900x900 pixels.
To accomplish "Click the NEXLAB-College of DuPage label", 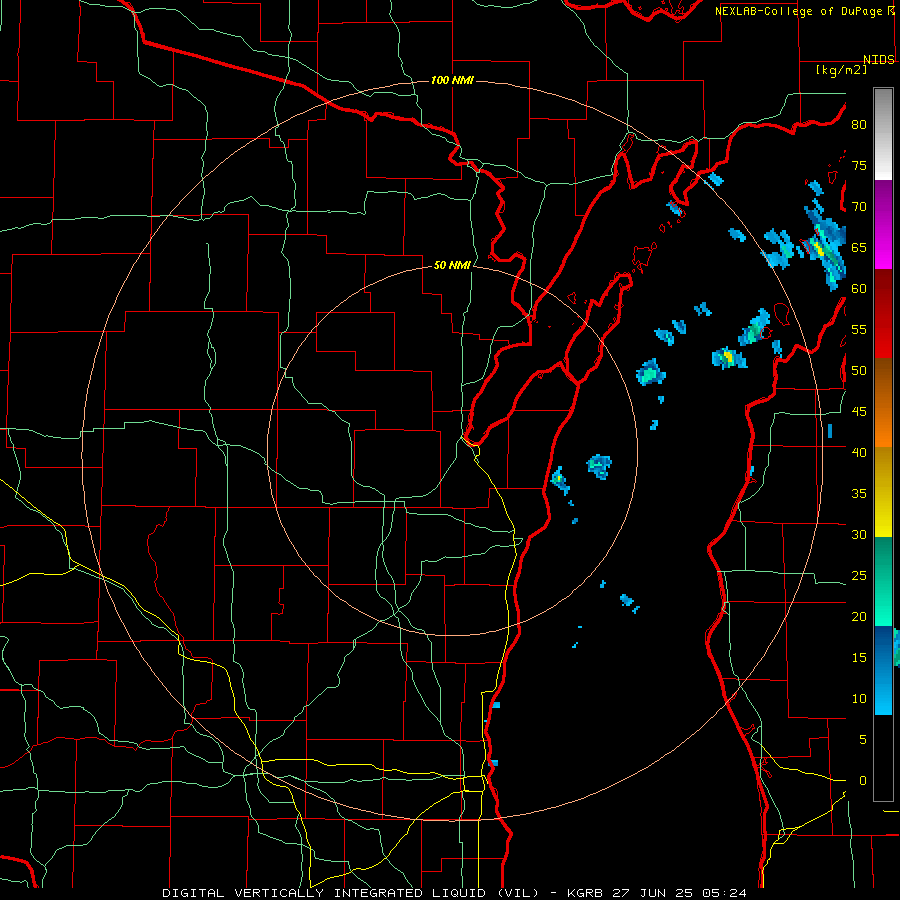I will 800,11.
